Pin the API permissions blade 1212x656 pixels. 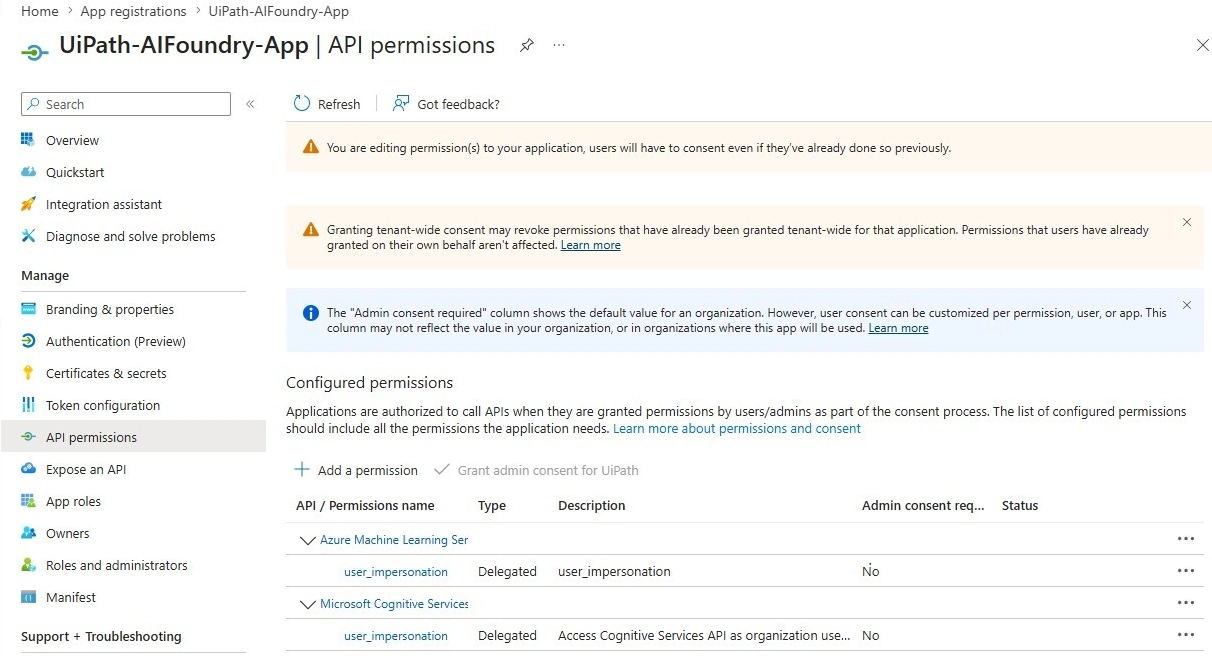[x=526, y=46]
